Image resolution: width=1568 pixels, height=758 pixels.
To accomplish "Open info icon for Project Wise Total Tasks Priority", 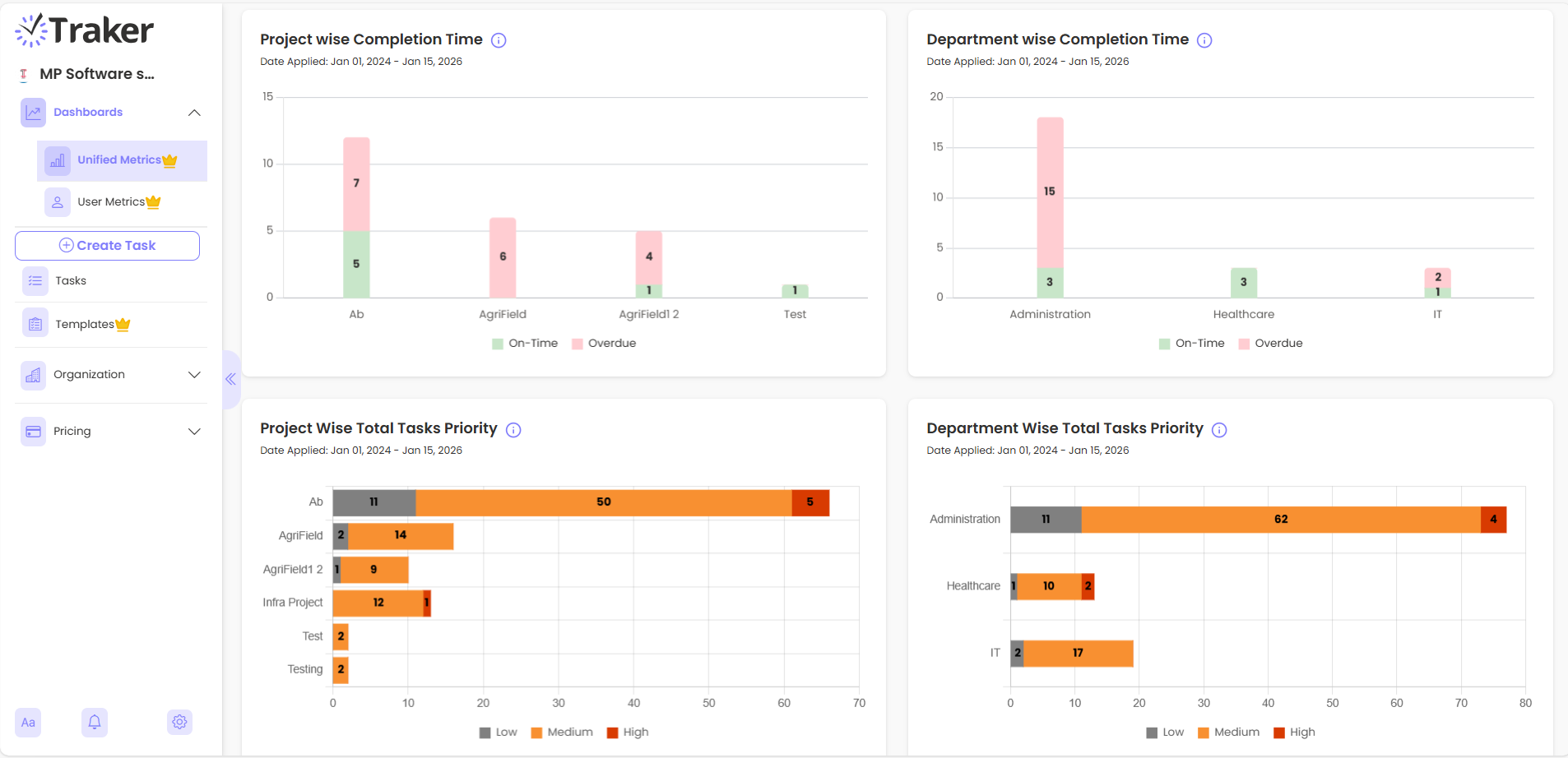I will click(x=513, y=430).
